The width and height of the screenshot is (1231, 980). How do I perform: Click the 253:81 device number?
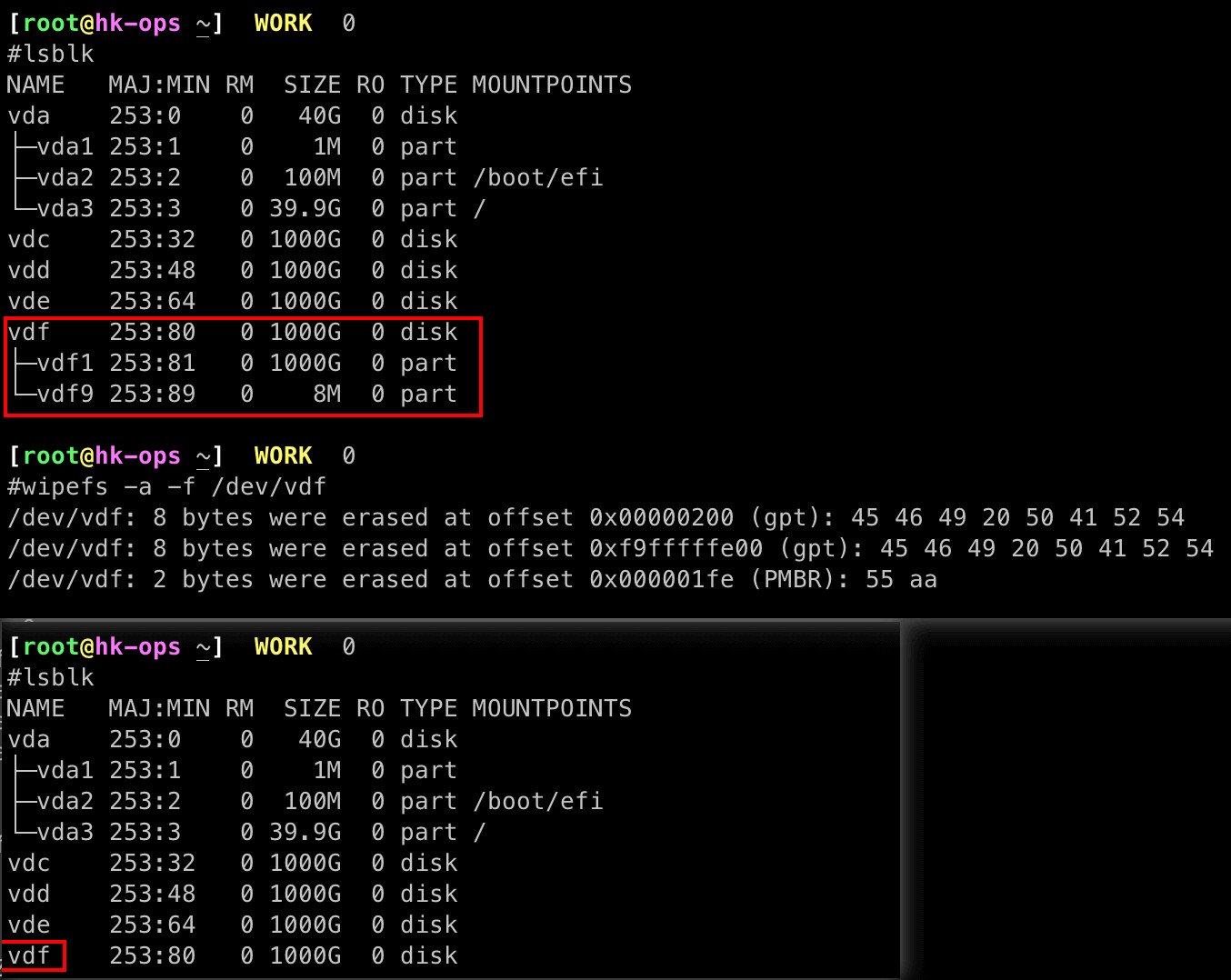point(152,364)
